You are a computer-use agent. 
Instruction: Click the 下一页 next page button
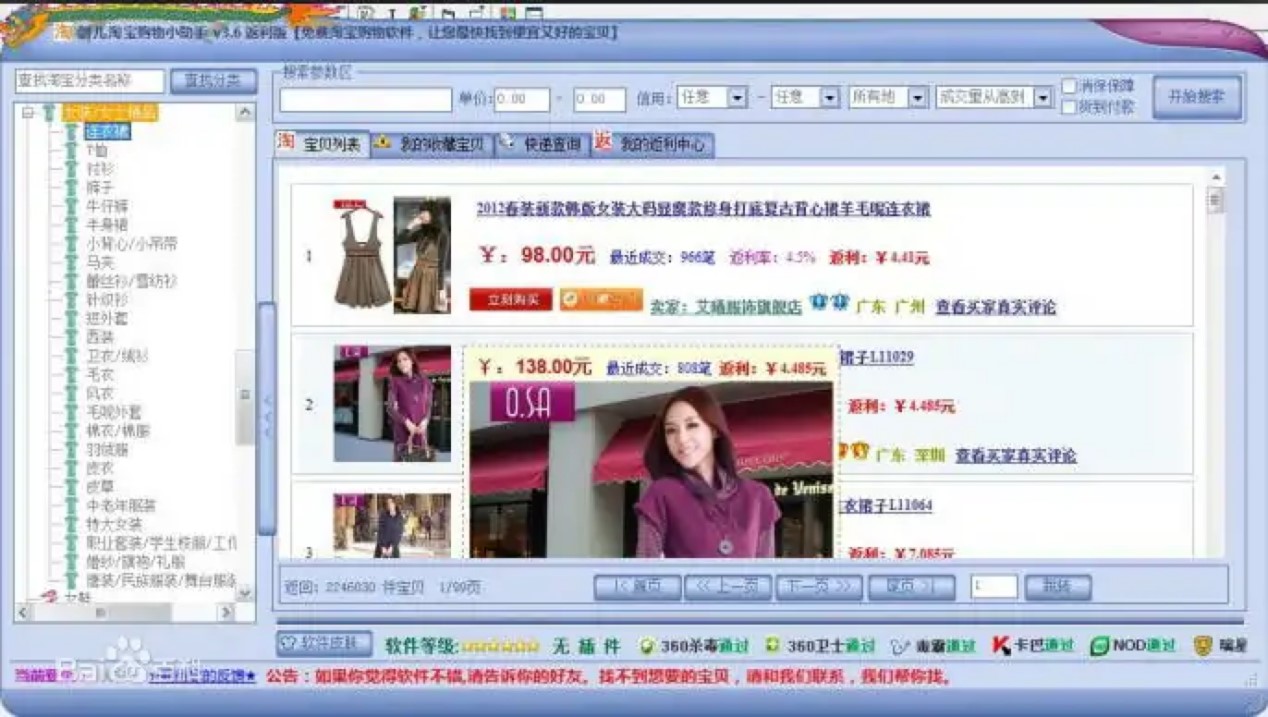[x=819, y=587]
